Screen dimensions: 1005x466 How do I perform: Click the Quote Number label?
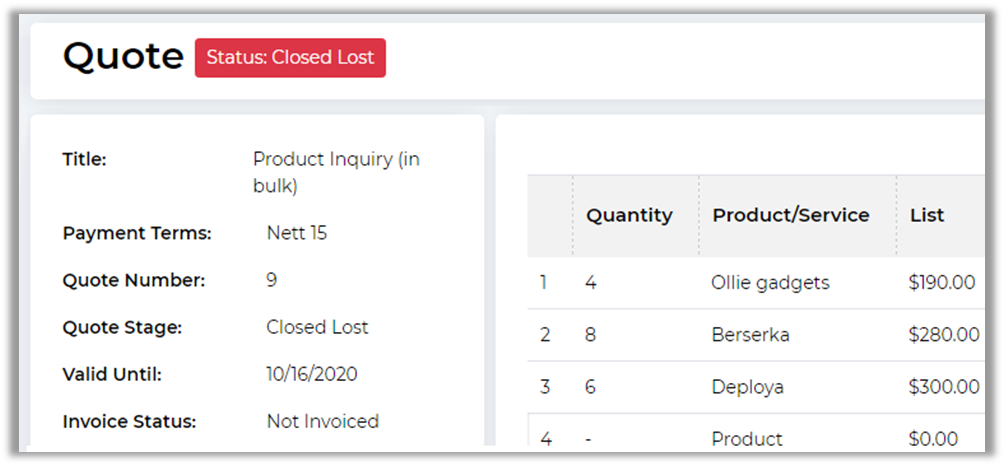click(x=133, y=281)
